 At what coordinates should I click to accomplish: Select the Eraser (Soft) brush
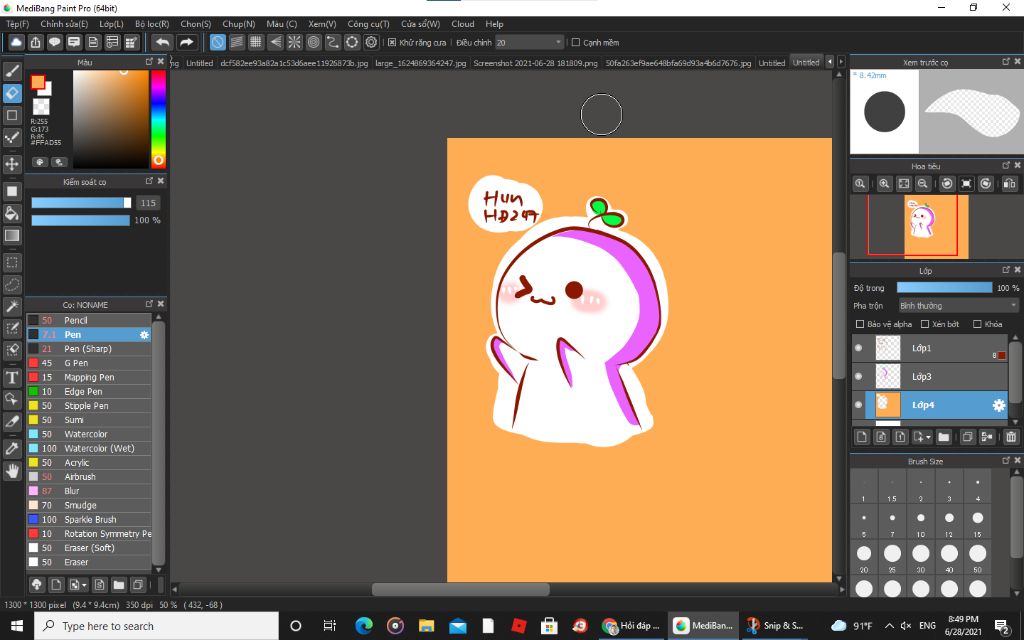pos(89,548)
